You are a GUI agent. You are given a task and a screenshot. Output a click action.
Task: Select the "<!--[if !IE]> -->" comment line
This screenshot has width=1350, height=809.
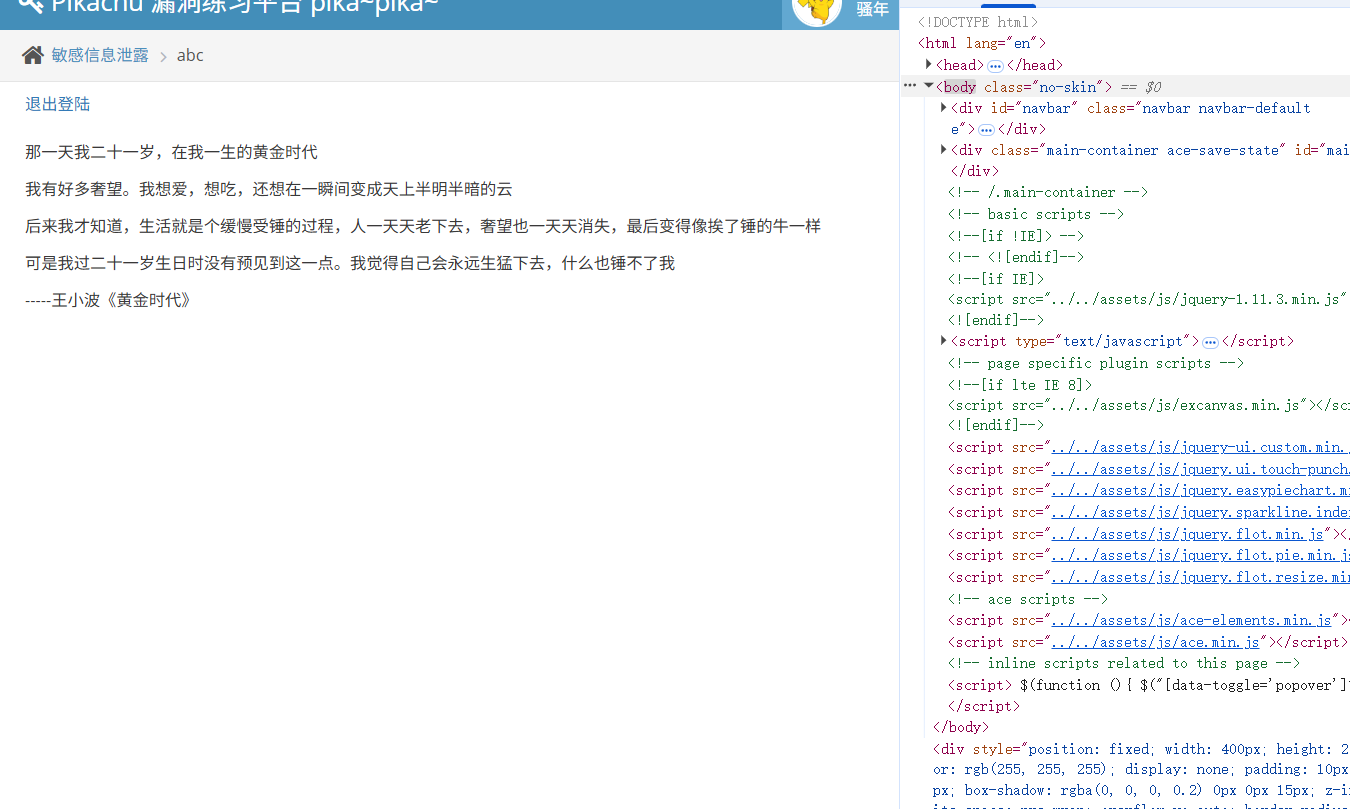point(1016,236)
